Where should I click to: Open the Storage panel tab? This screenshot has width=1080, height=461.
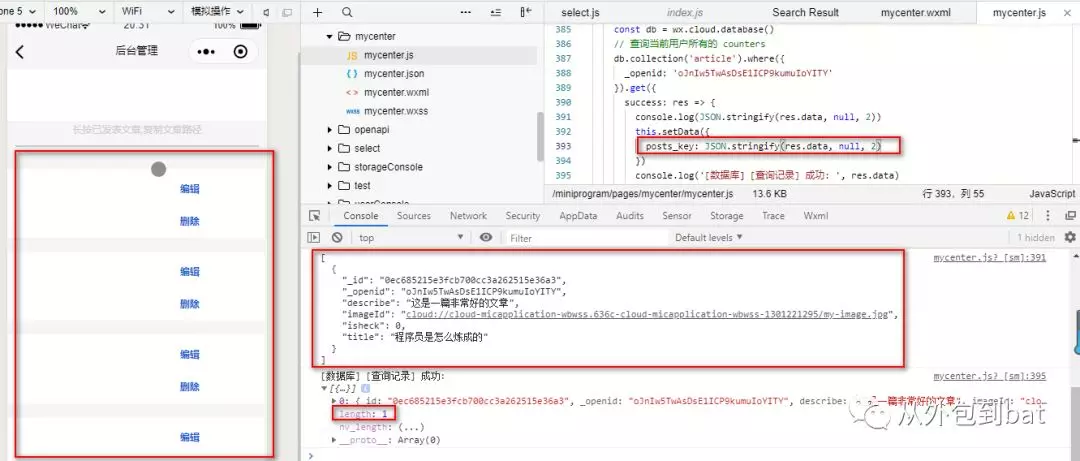727,216
